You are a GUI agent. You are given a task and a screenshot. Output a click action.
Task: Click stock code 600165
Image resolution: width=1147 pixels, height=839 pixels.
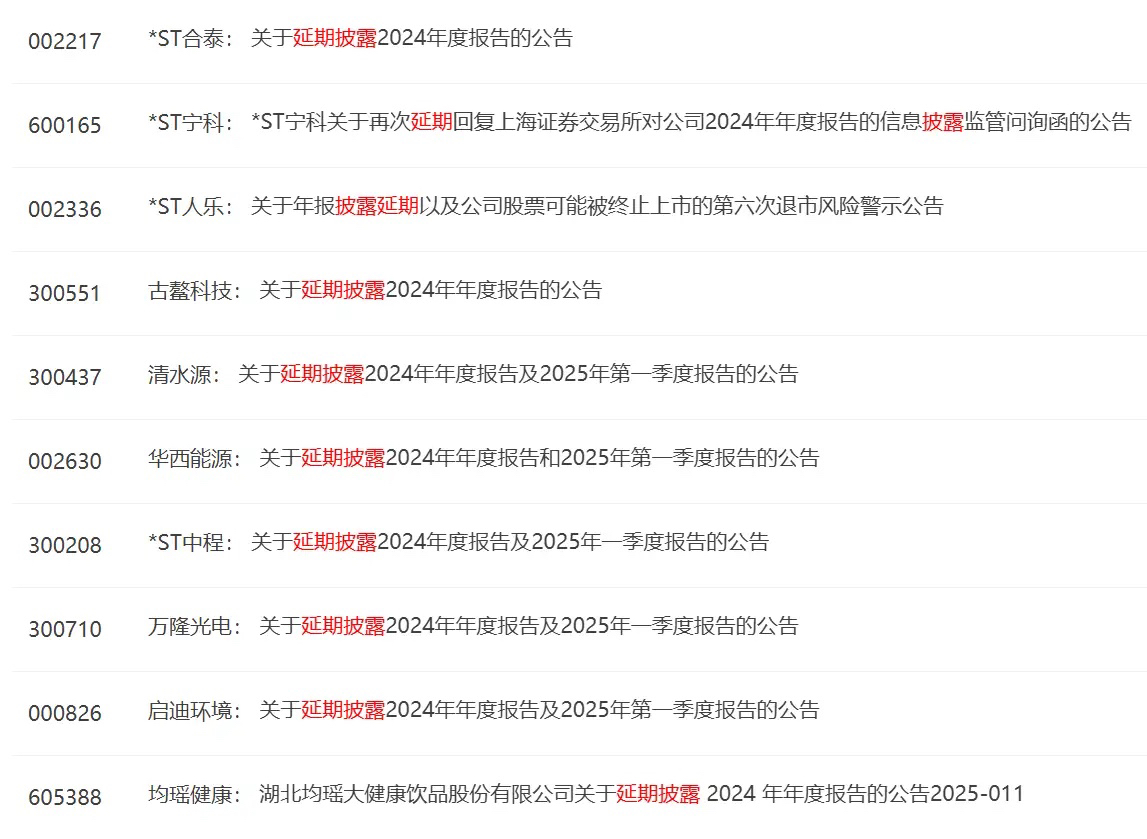tap(64, 125)
